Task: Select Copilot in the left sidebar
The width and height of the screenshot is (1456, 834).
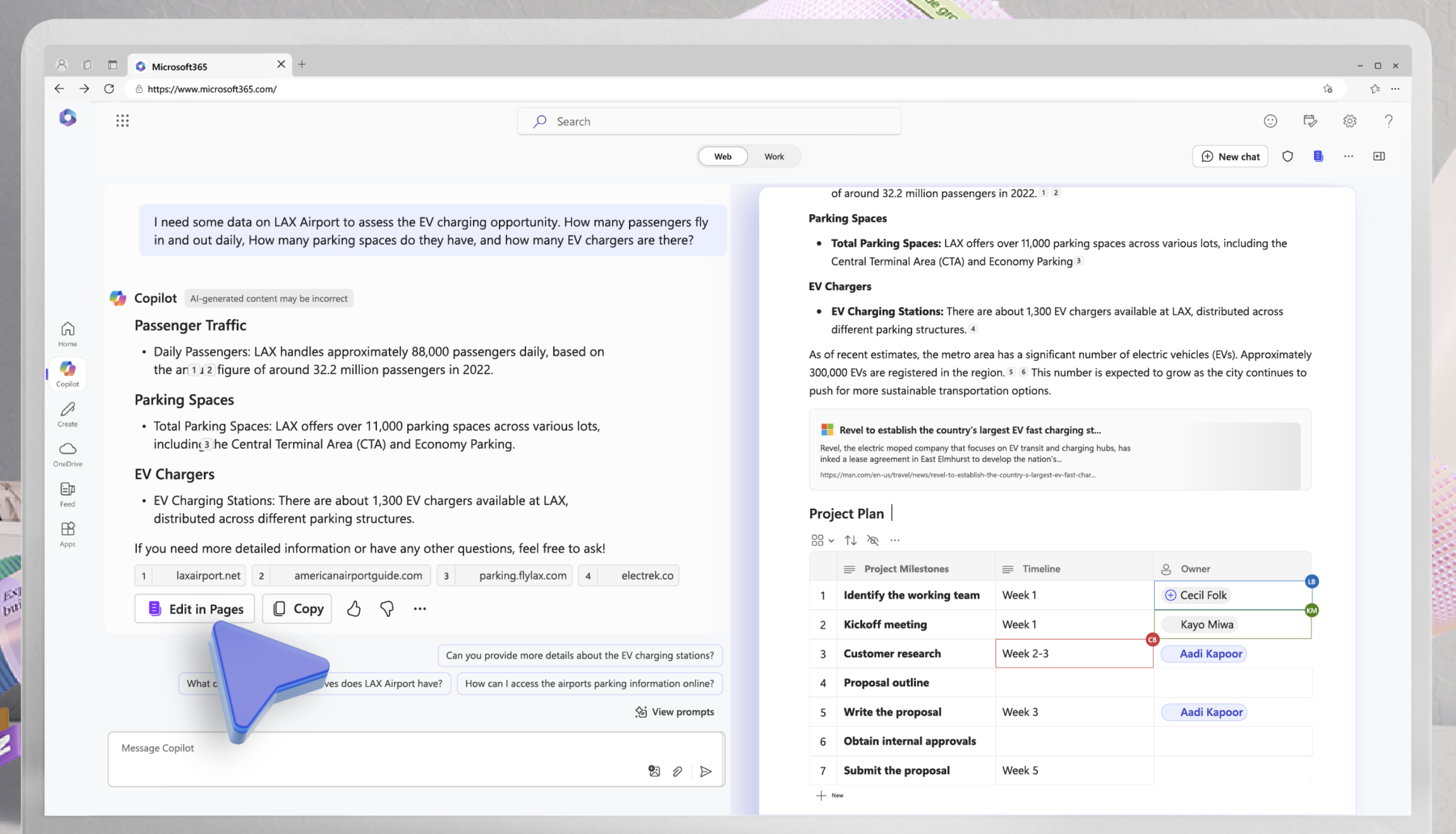Action: coord(67,373)
